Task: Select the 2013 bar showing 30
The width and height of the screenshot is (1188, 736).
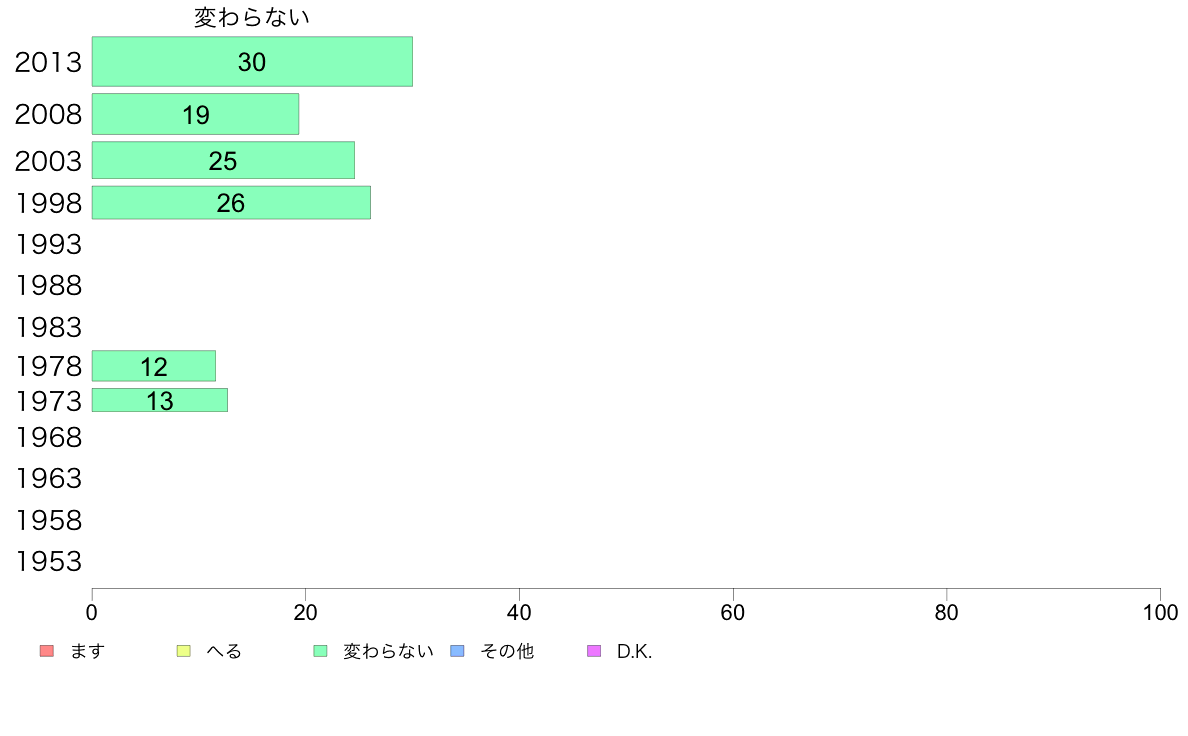Action: tap(252, 61)
